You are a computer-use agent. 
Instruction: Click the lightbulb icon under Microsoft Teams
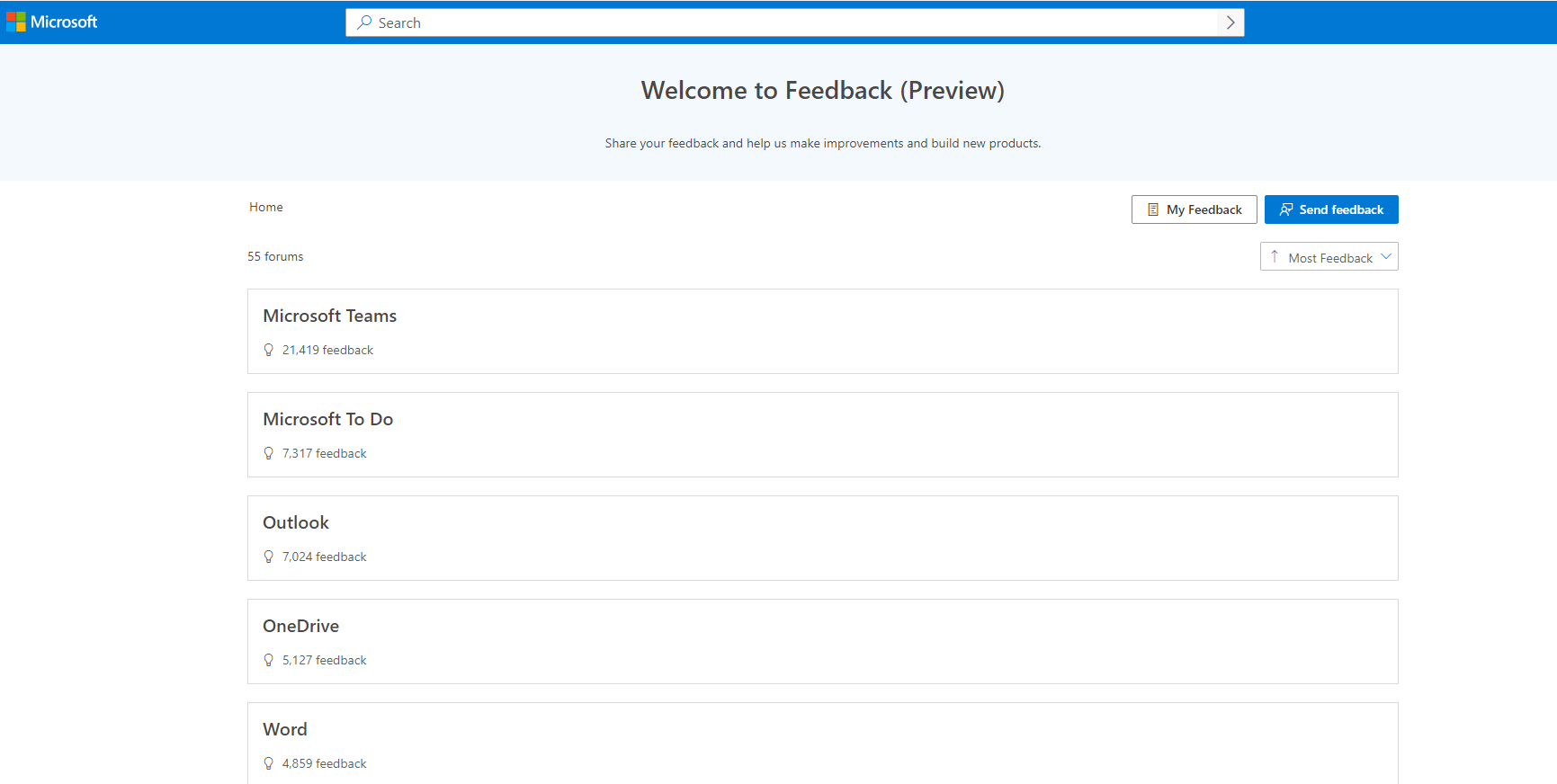pos(268,350)
